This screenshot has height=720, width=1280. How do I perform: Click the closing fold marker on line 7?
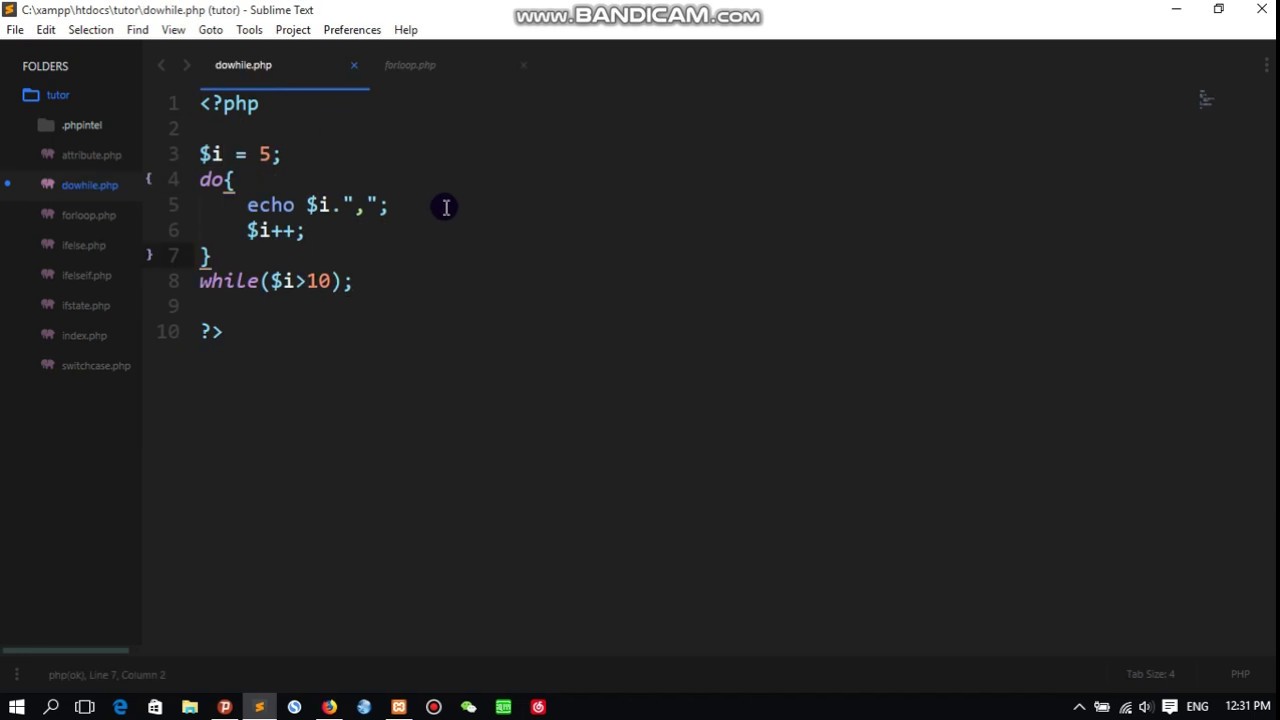point(149,255)
